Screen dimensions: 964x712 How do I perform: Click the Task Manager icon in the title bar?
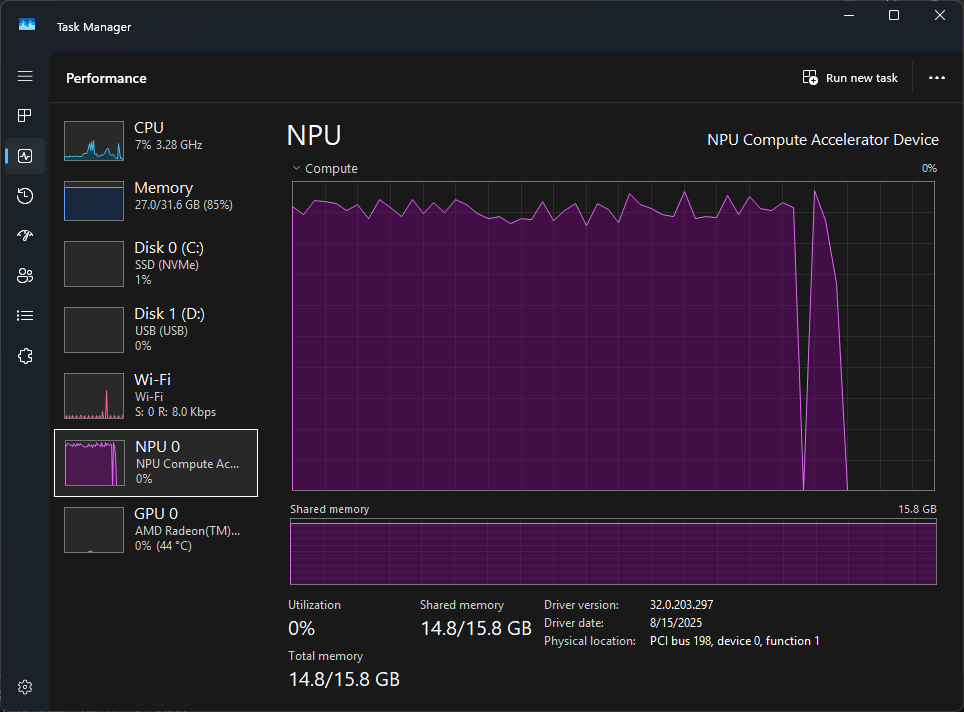25,23
